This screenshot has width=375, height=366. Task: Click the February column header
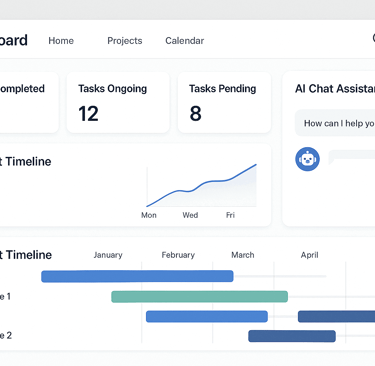[x=178, y=255]
